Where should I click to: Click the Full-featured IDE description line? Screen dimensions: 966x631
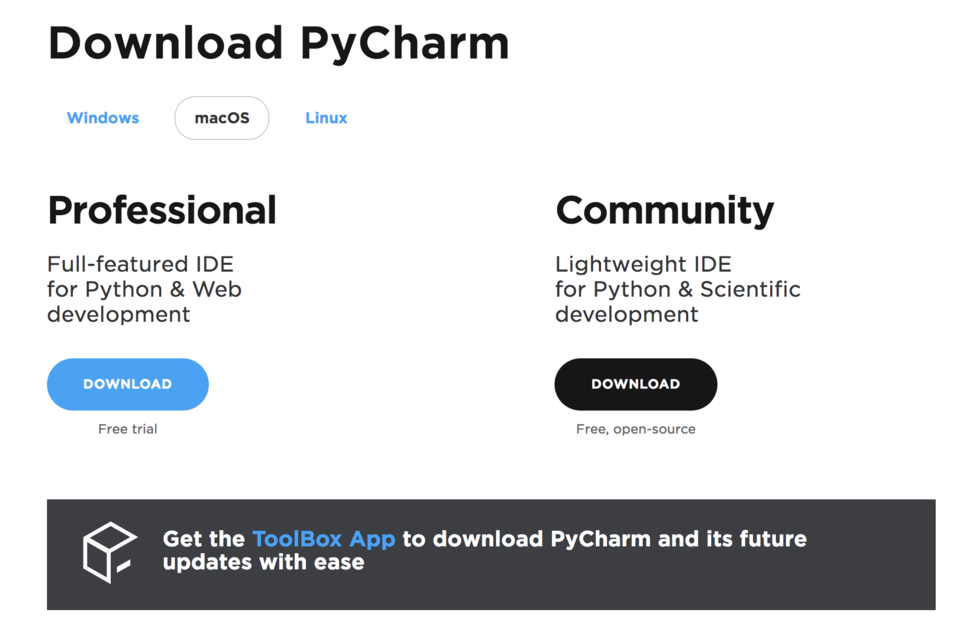140,264
